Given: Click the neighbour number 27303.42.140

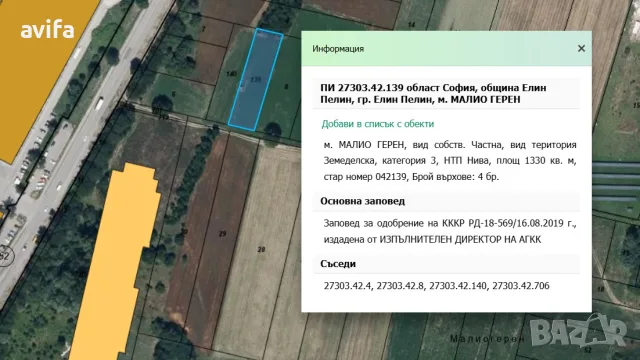Looking at the screenshot, I should point(458,286).
